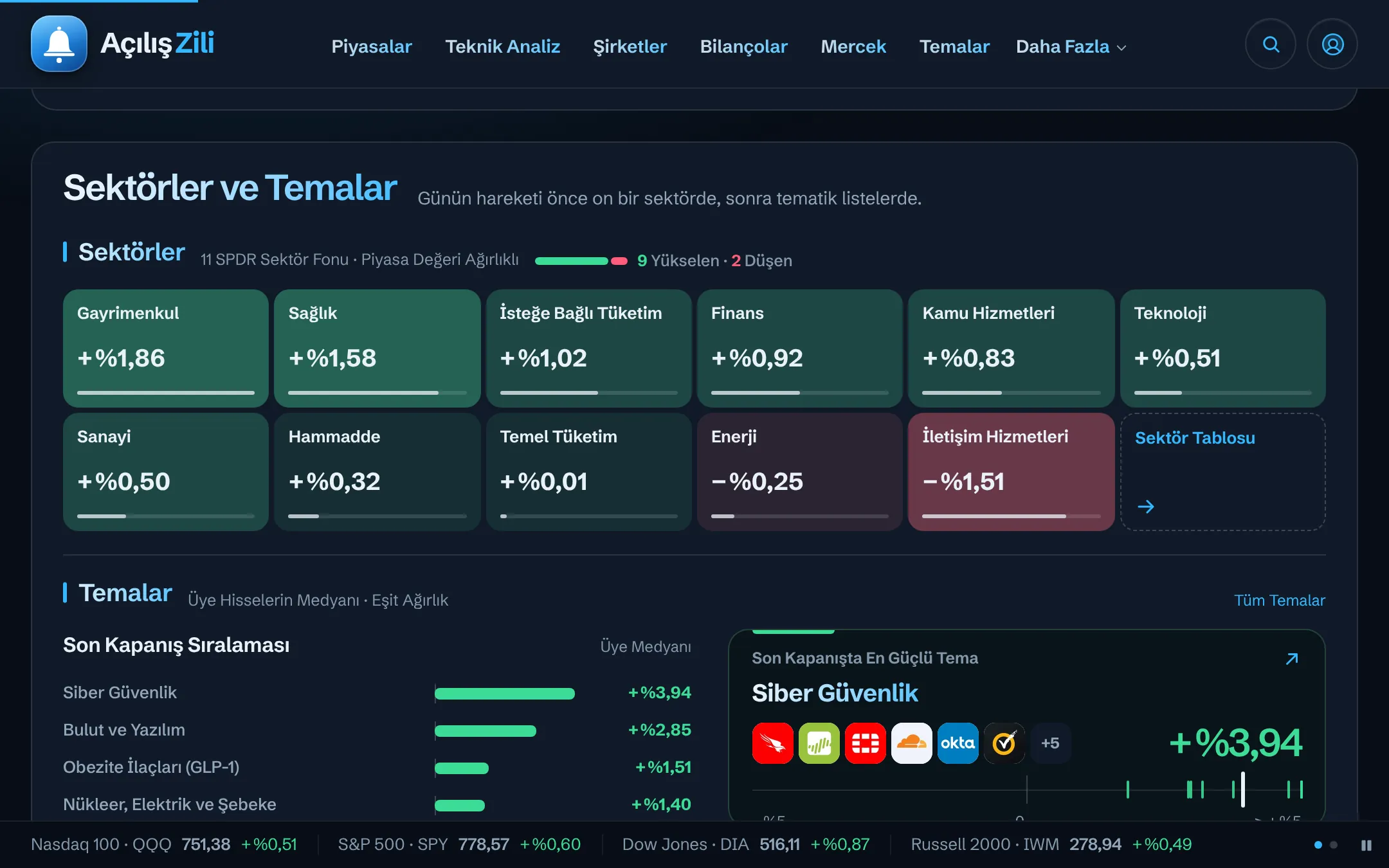Click the Bulut ve Yazılım ranking bar
Viewport: 1389px width, 868px height.
pyautogui.click(x=486, y=730)
